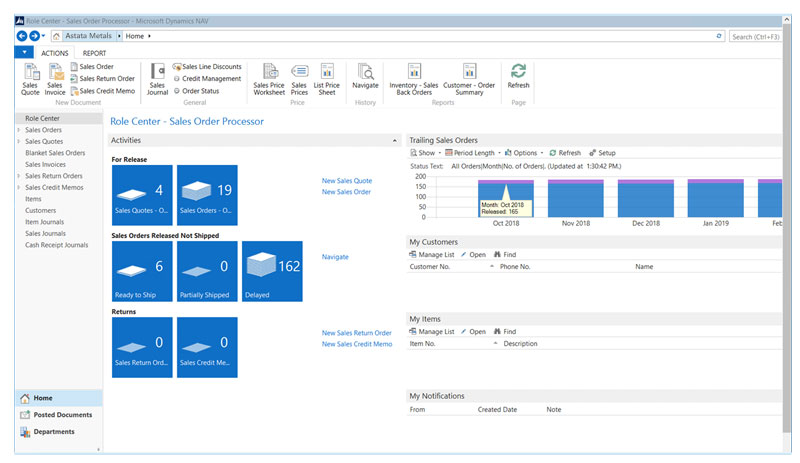Screen dimensions: 800x463
Task: Open the Sales Journal icon
Action: click(x=157, y=79)
